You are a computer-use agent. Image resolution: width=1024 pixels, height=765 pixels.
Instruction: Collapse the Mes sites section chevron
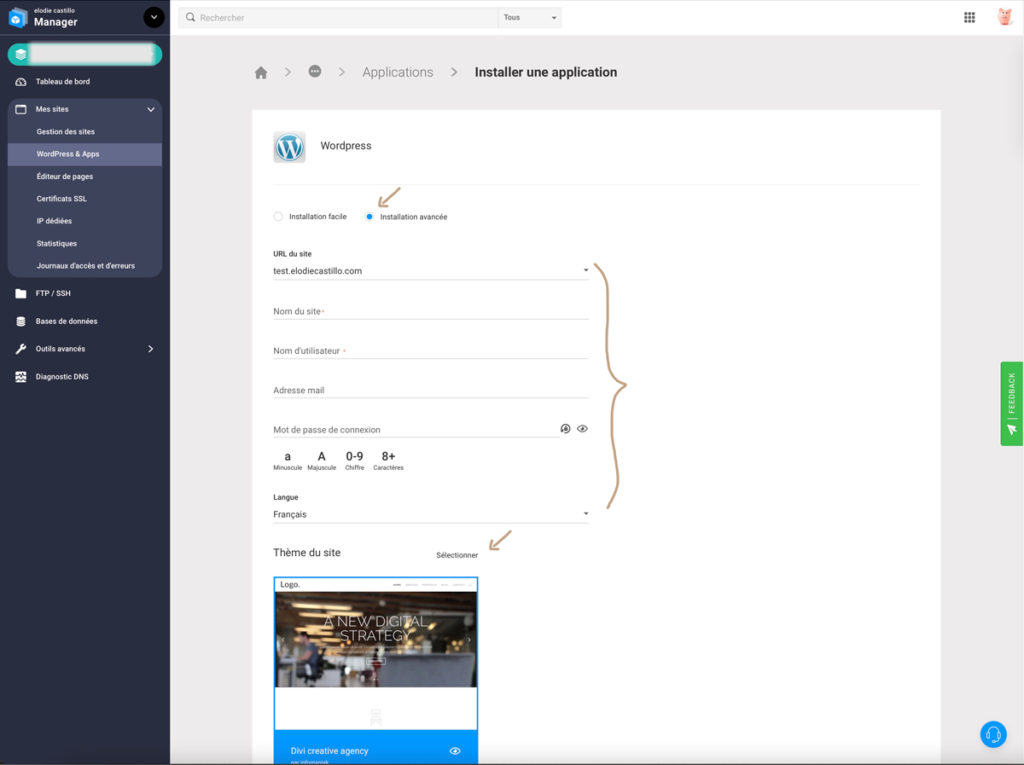(151, 110)
